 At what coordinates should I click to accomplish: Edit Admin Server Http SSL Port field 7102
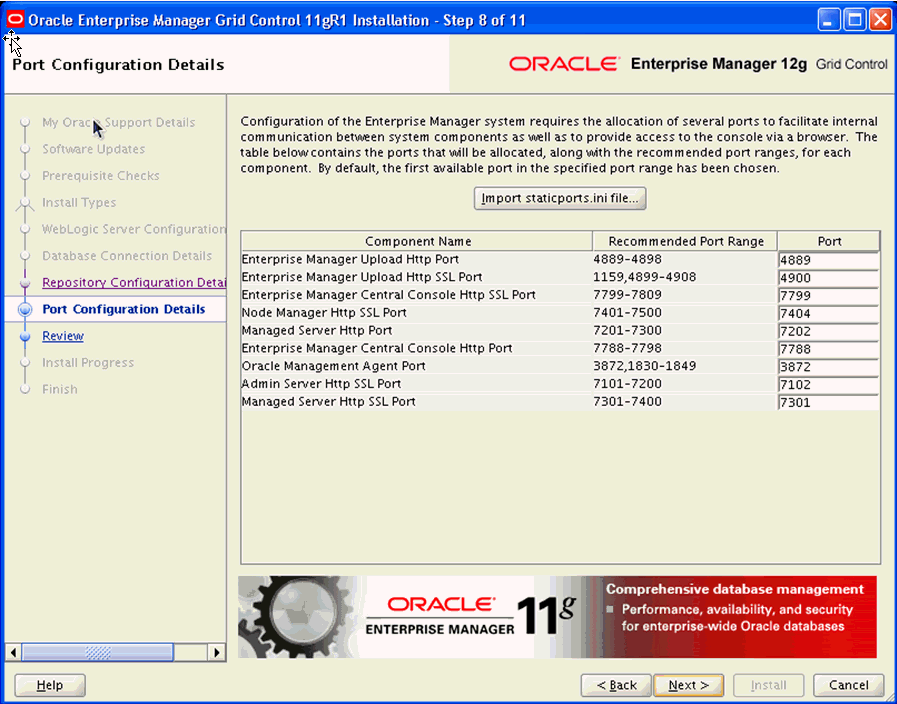(x=828, y=384)
